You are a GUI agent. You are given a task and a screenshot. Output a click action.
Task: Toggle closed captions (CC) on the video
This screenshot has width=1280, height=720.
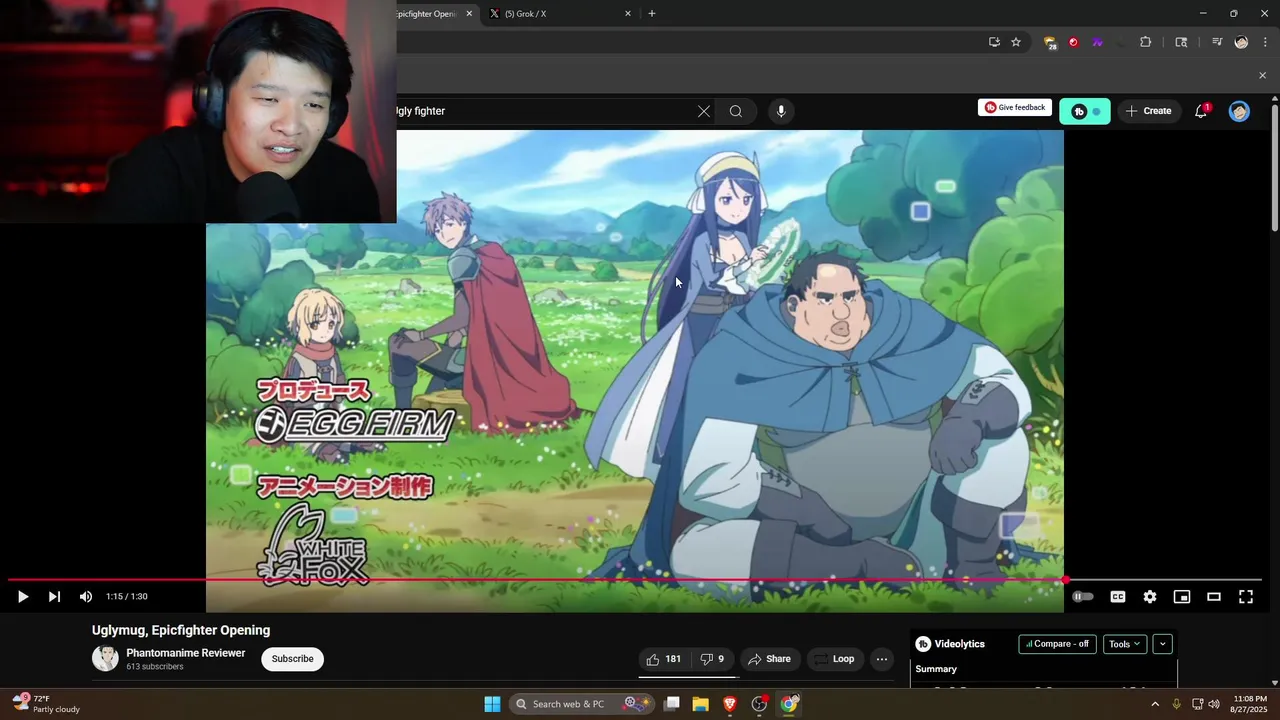pyautogui.click(x=1118, y=597)
